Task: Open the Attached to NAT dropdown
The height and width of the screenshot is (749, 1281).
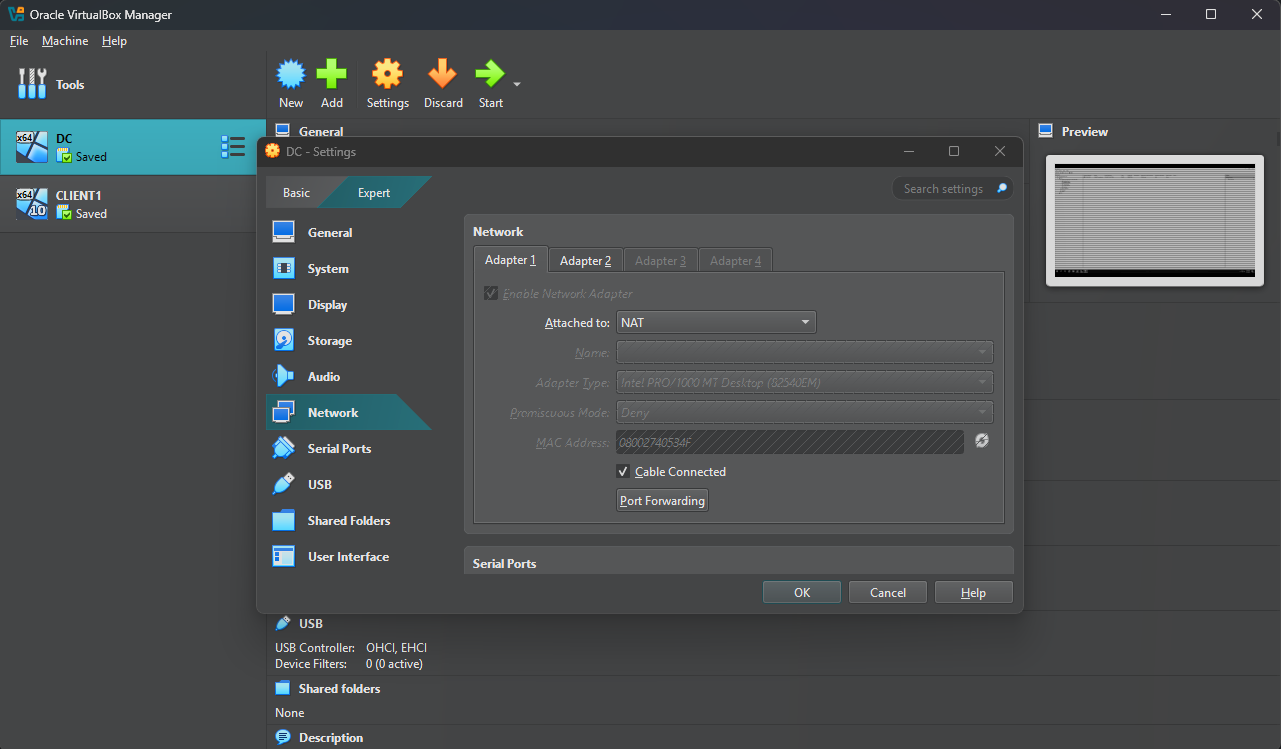Action: (x=716, y=322)
